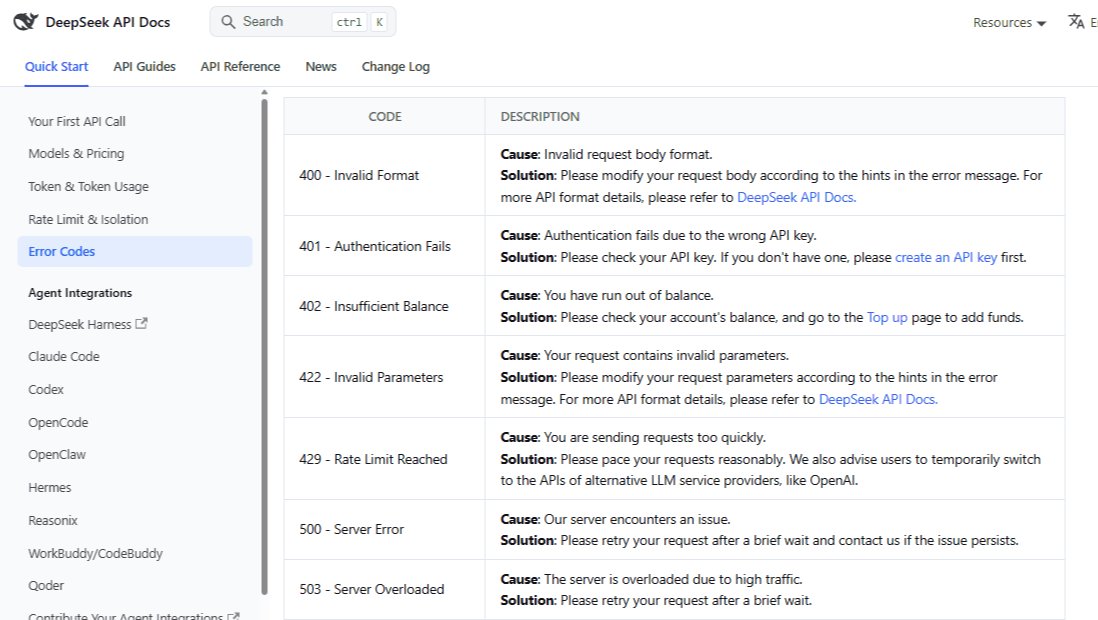Open the Qoder integration page

pyautogui.click(x=46, y=586)
